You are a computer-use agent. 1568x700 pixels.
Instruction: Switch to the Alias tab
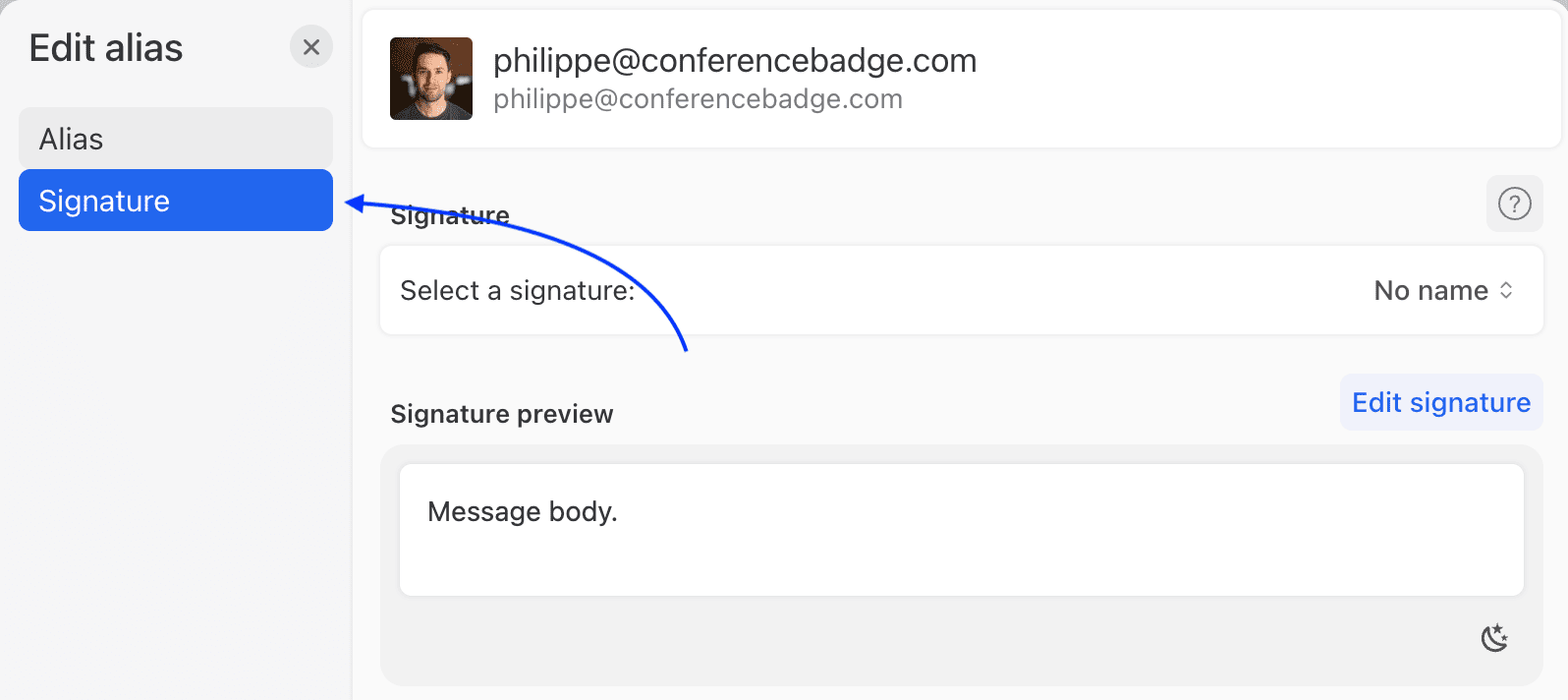click(175, 139)
